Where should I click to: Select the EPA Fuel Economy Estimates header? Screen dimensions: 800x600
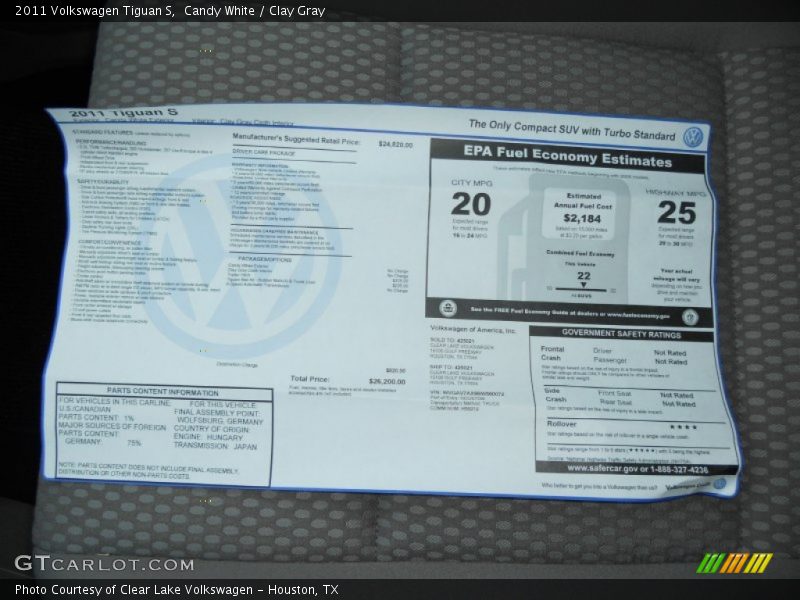[x=567, y=160]
